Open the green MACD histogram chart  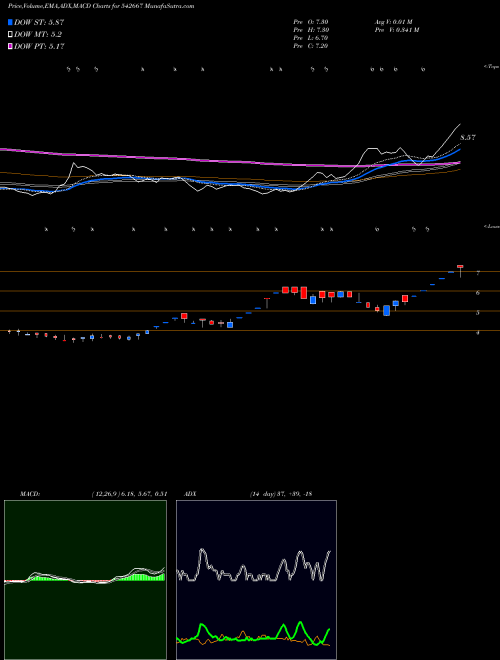pyautogui.click(x=85, y=580)
